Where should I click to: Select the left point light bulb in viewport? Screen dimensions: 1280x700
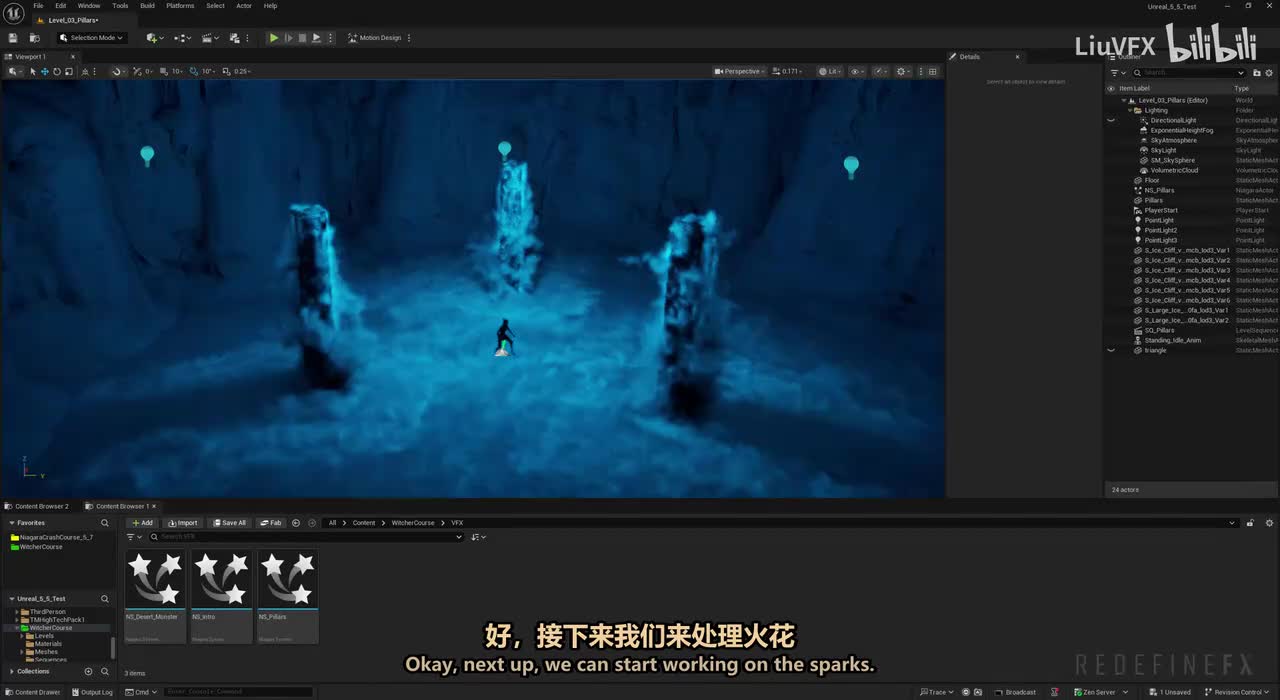tap(147, 155)
